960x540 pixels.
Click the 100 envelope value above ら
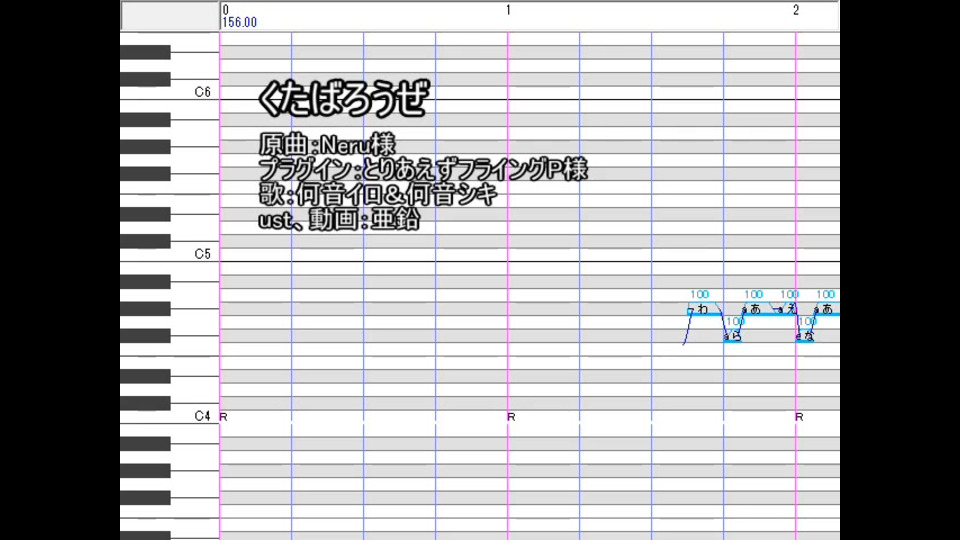pos(735,321)
